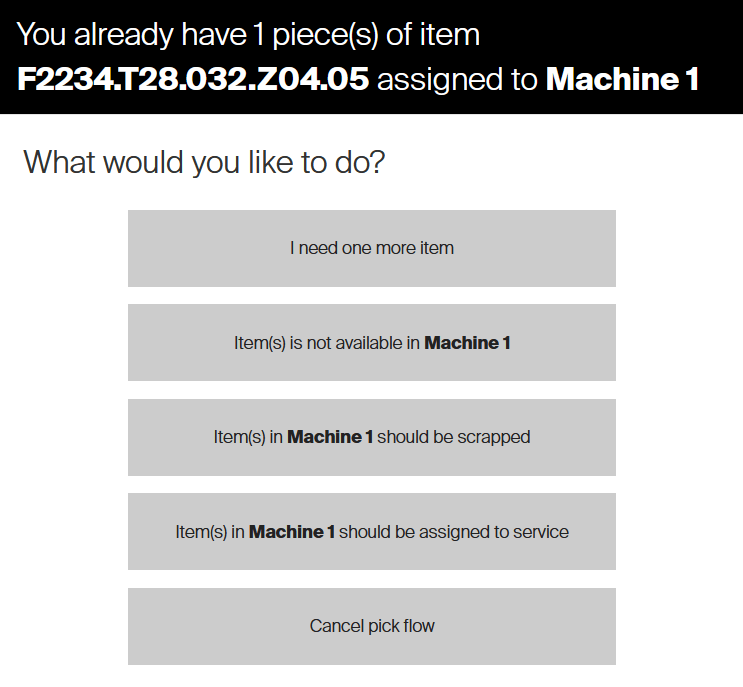Click the words "one more item" in the first option

point(398,248)
